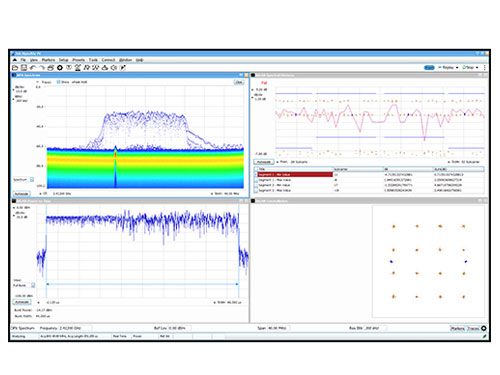Click the four-arrows toolbar icon left of the flask
Viewport: 500px width, 375px height.
(96, 68)
